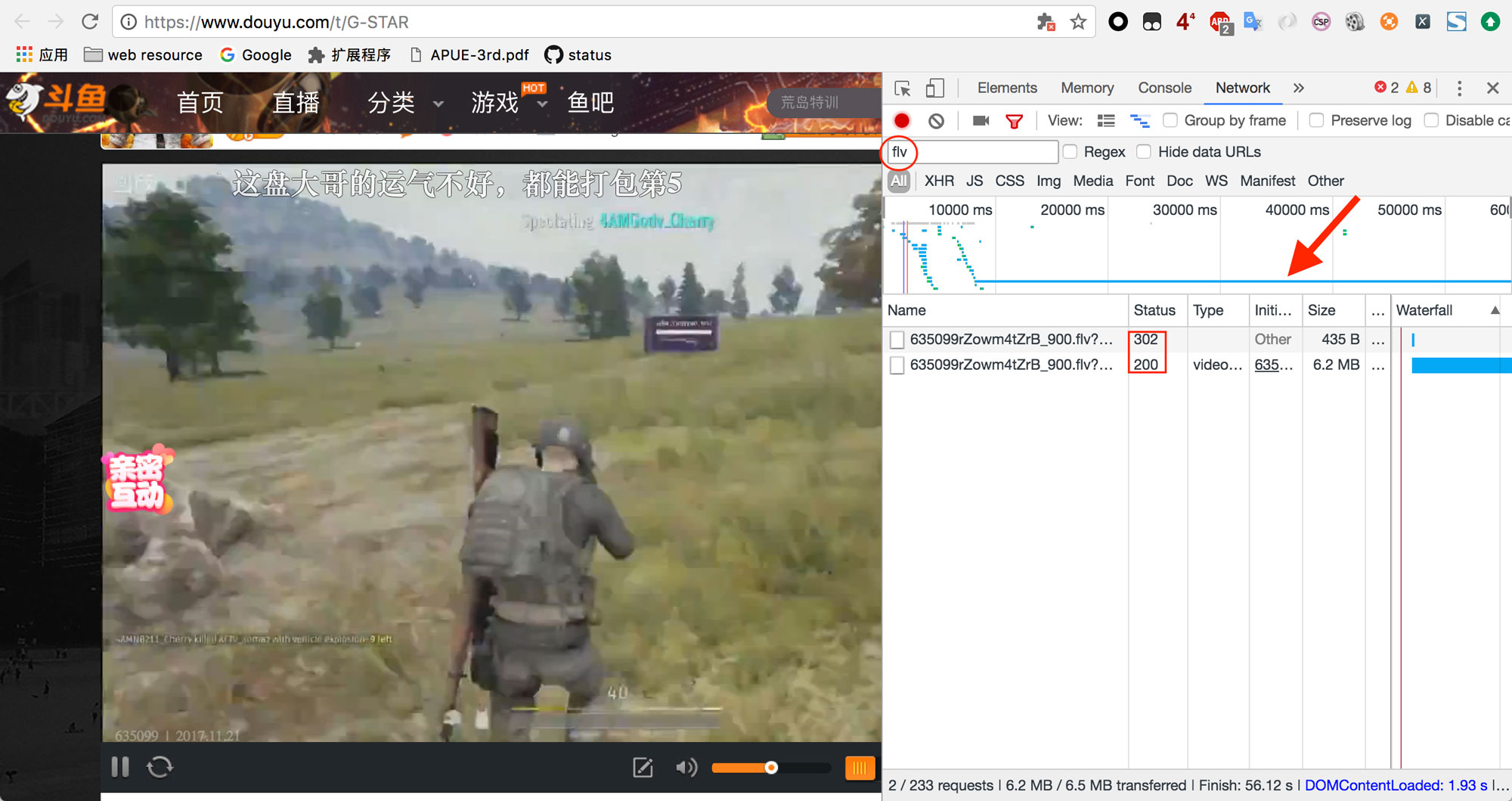Toggle the Waterfall column sort arrow
Viewport: 1512px width, 801px height.
[1495, 310]
